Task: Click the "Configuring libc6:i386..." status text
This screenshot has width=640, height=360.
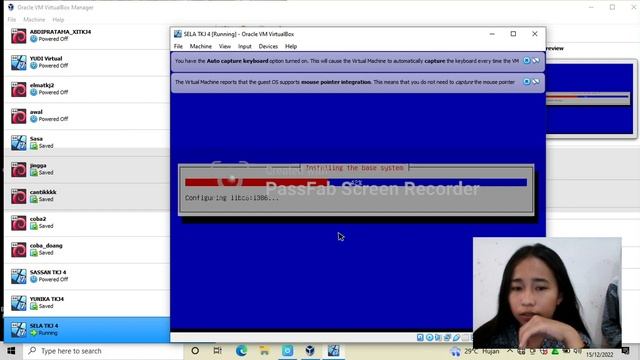Action: [x=232, y=198]
